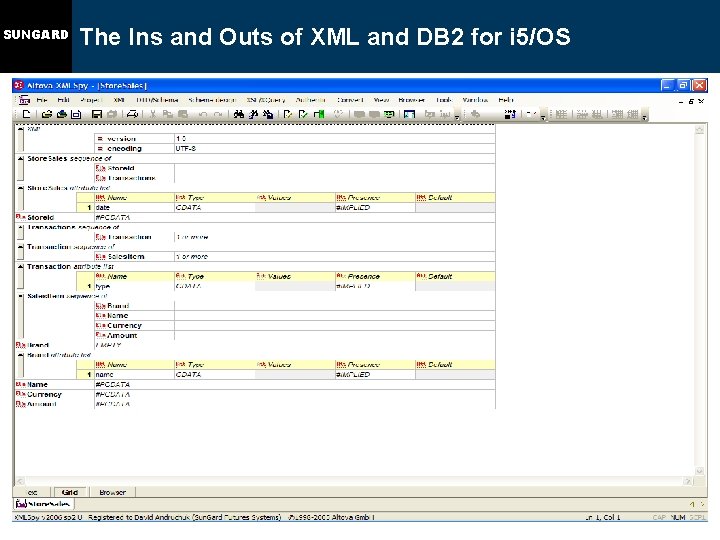This screenshot has height=540, width=720.
Task: Collapse the Transactions sequence node
Action: [21, 227]
